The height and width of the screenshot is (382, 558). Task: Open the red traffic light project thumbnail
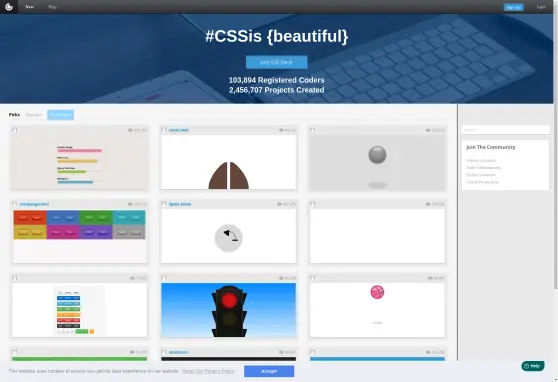click(228, 310)
